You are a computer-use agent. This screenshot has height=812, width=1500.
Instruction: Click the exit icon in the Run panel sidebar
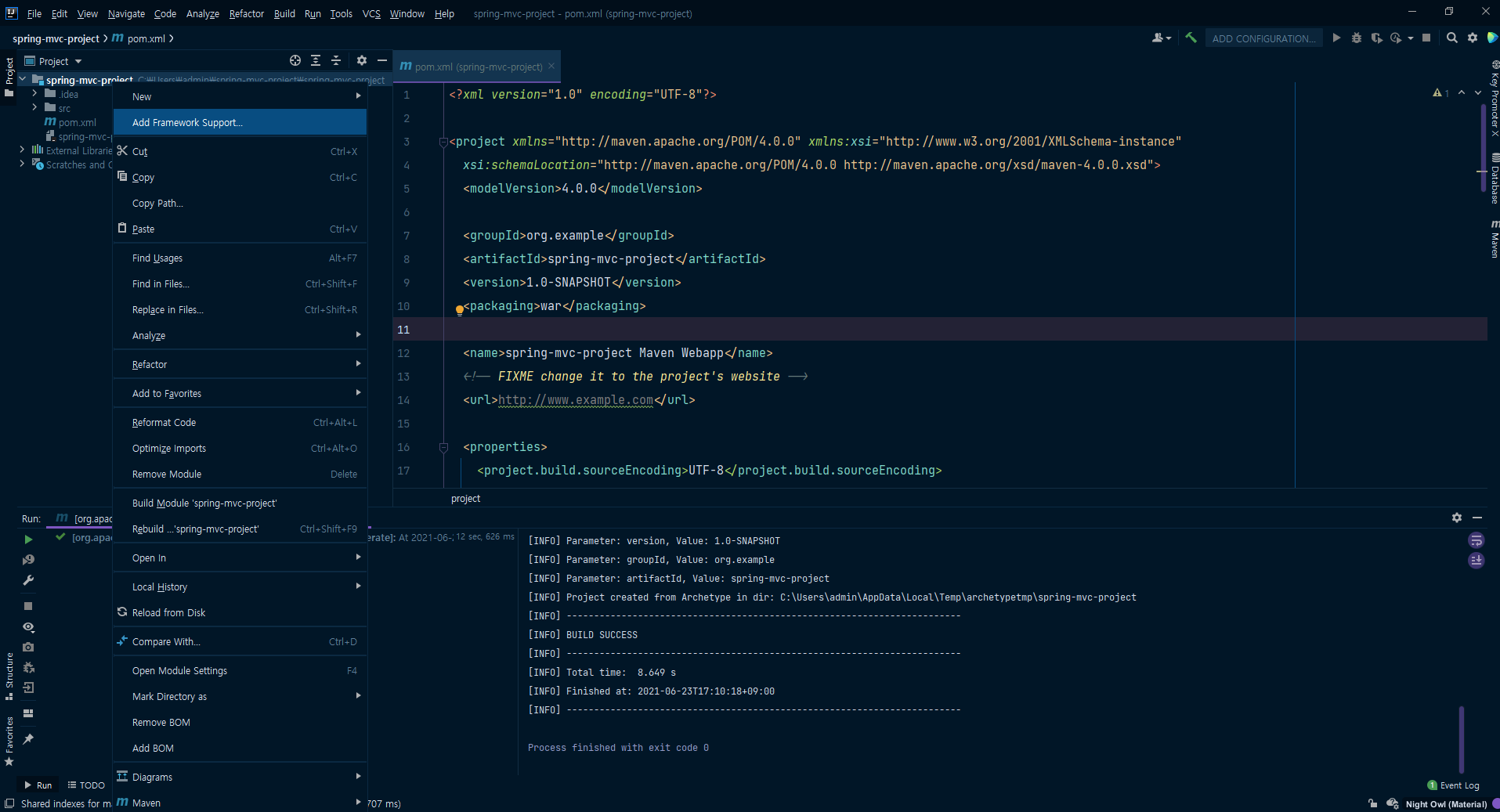point(28,687)
